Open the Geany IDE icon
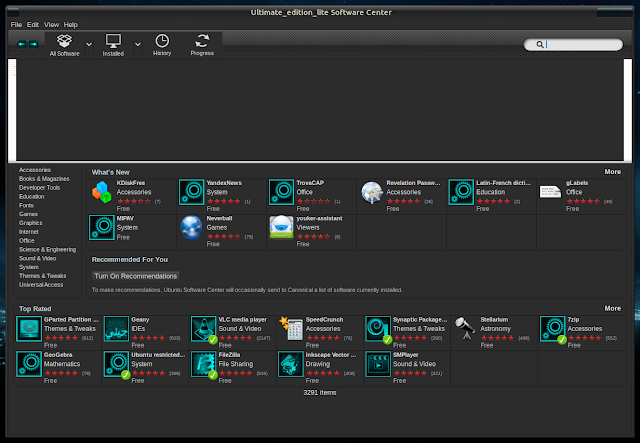 point(116,329)
